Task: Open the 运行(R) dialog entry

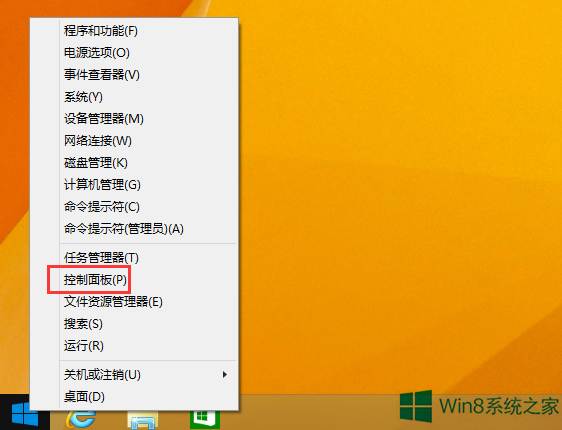Action: pos(148,346)
